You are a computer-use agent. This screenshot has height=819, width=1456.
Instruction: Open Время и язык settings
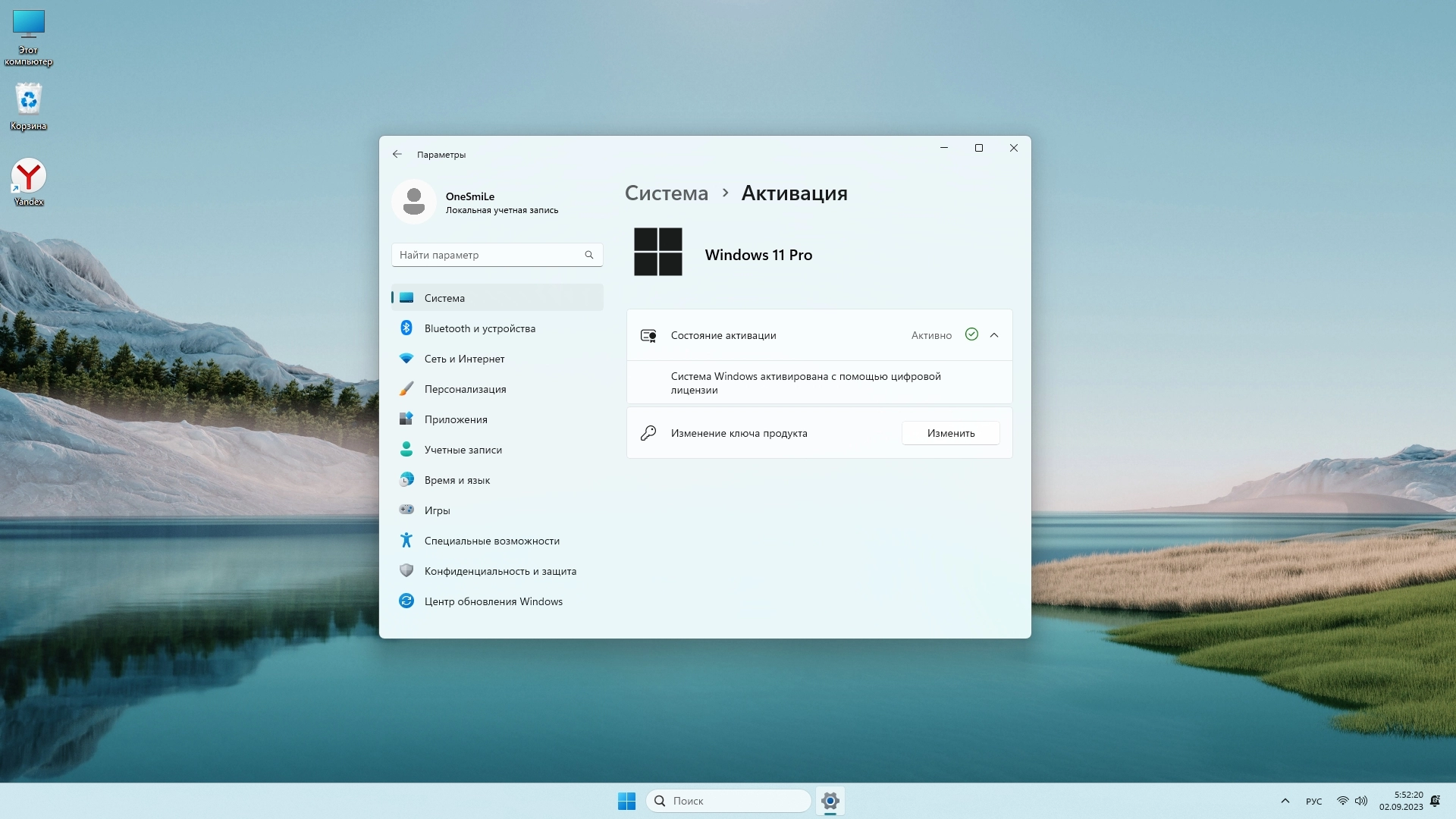[x=457, y=480]
